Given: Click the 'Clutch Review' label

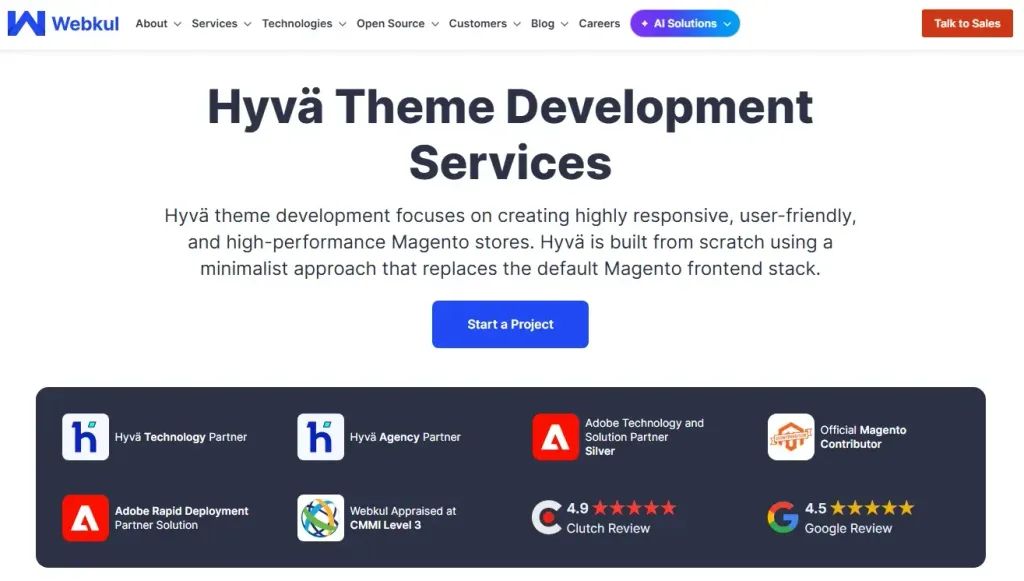Looking at the screenshot, I should 608,529.
